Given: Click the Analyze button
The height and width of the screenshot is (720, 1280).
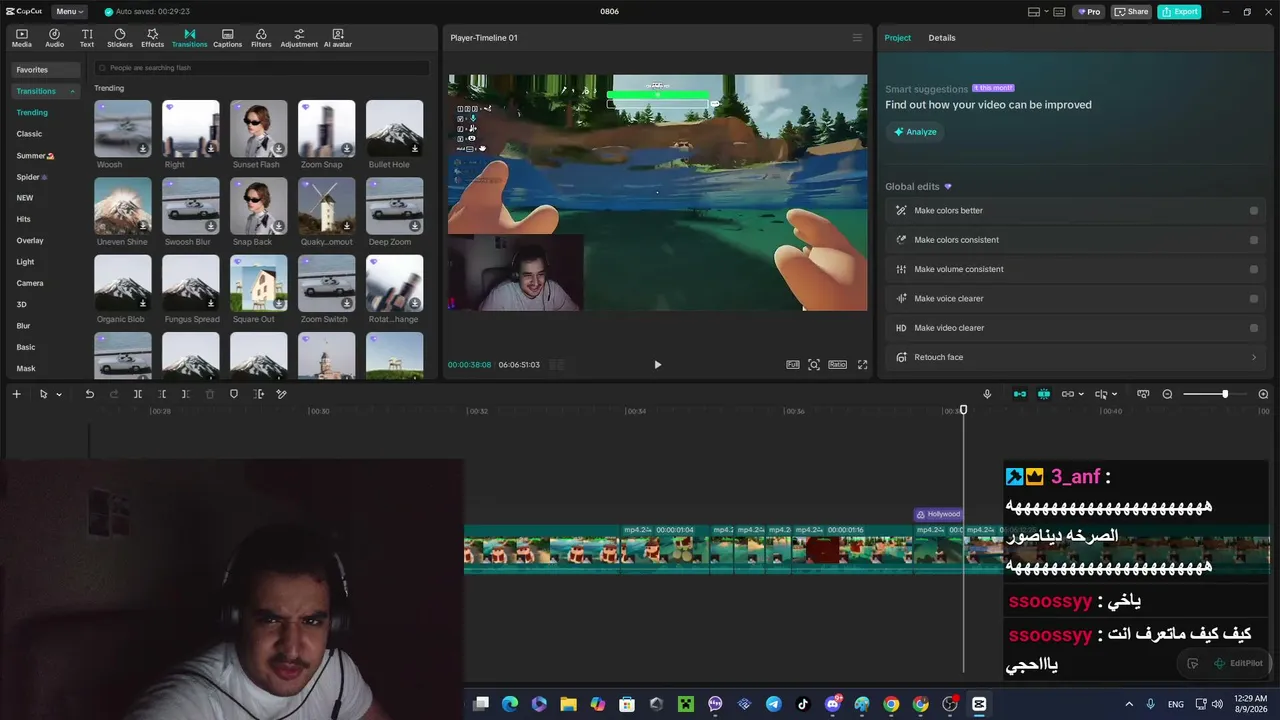Looking at the screenshot, I should [915, 132].
